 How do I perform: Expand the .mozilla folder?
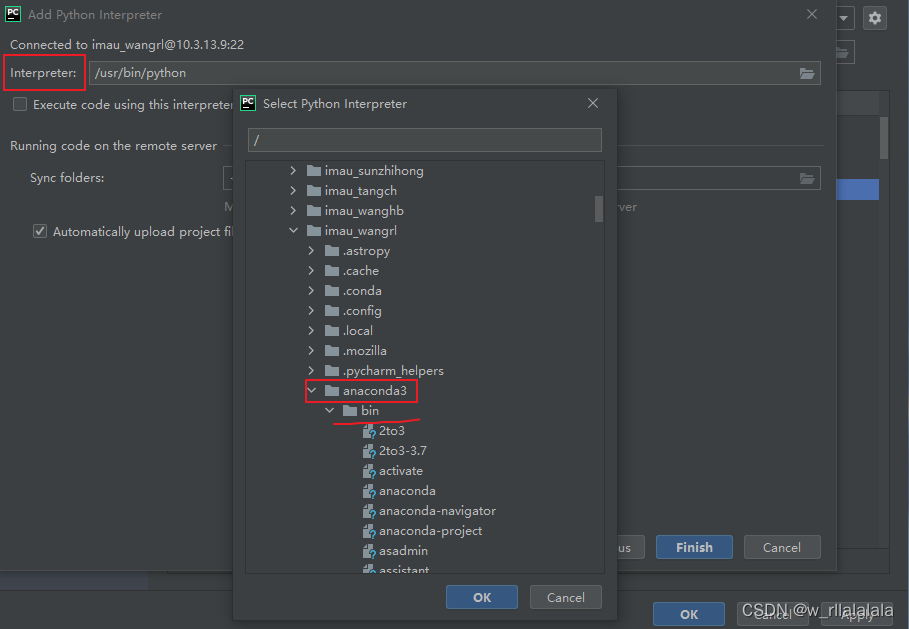point(311,351)
